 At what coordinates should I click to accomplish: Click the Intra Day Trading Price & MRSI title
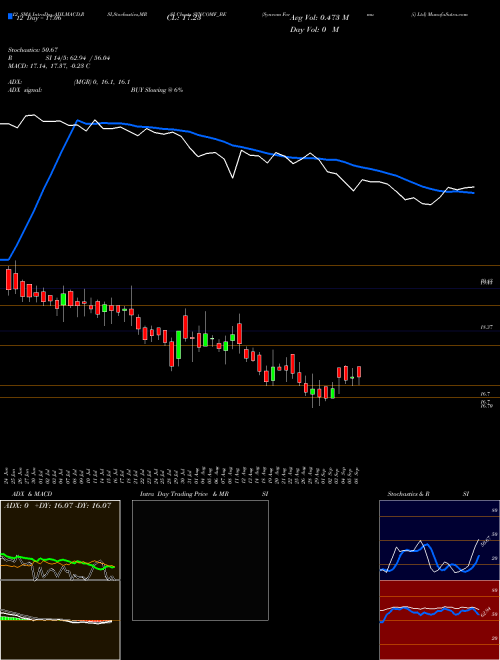pos(204,494)
